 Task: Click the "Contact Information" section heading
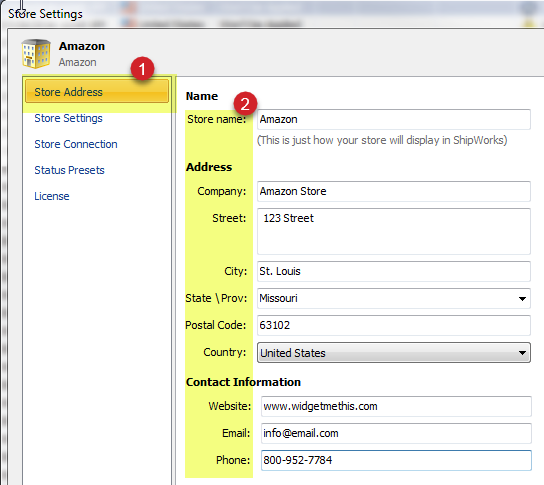click(243, 382)
